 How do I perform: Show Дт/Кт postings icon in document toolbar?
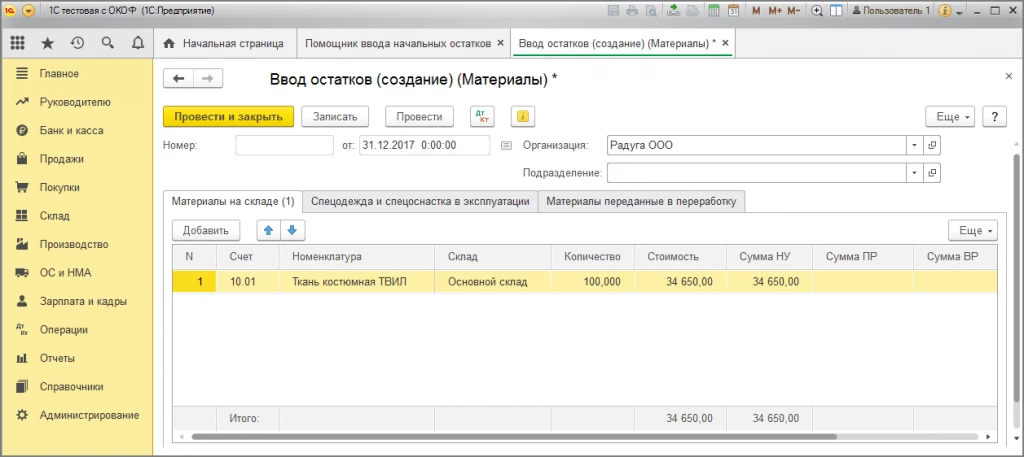pos(483,117)
